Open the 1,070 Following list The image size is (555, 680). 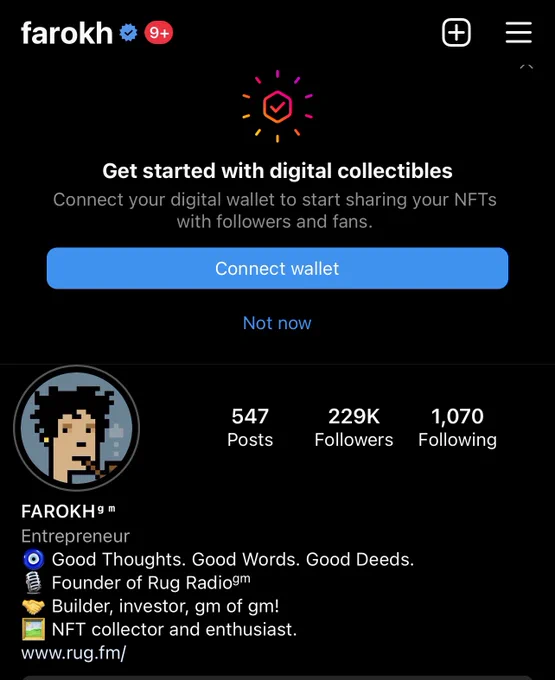pyautogui.click(x=457, y=427)
